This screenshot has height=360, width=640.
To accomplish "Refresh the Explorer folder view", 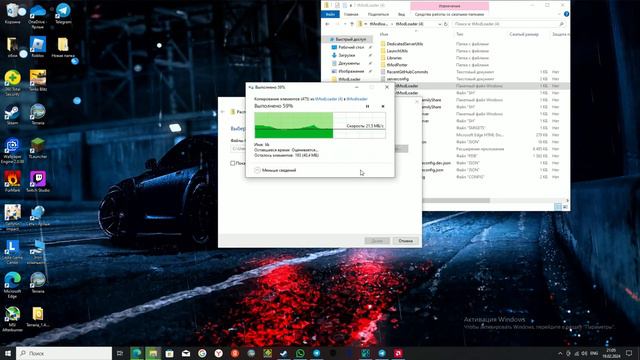I will coord(446,24).
